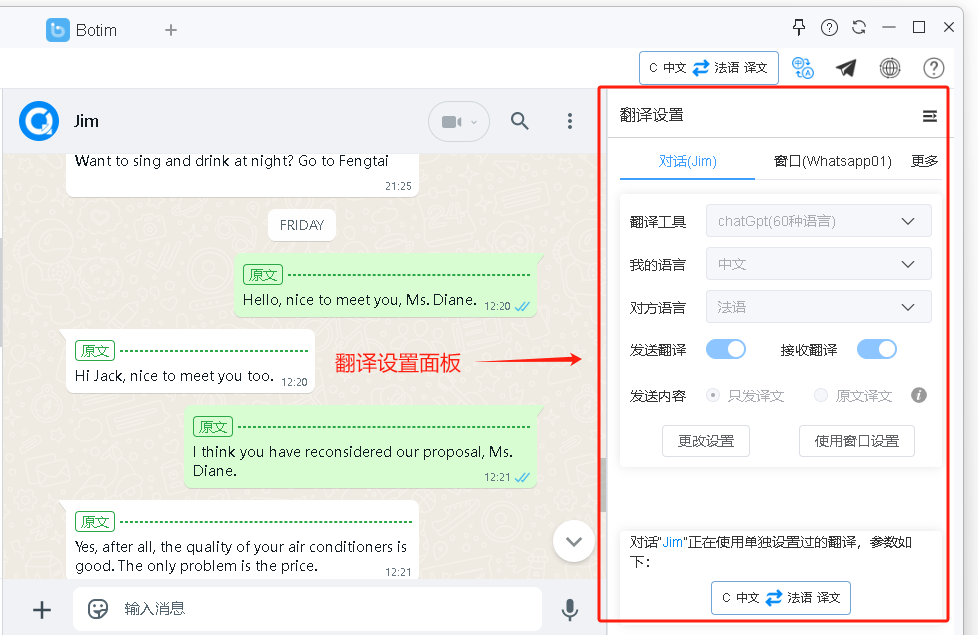978x635 pixels.
Task: Select the 原文译文 radio option
Action: click(x=821, y=396)
